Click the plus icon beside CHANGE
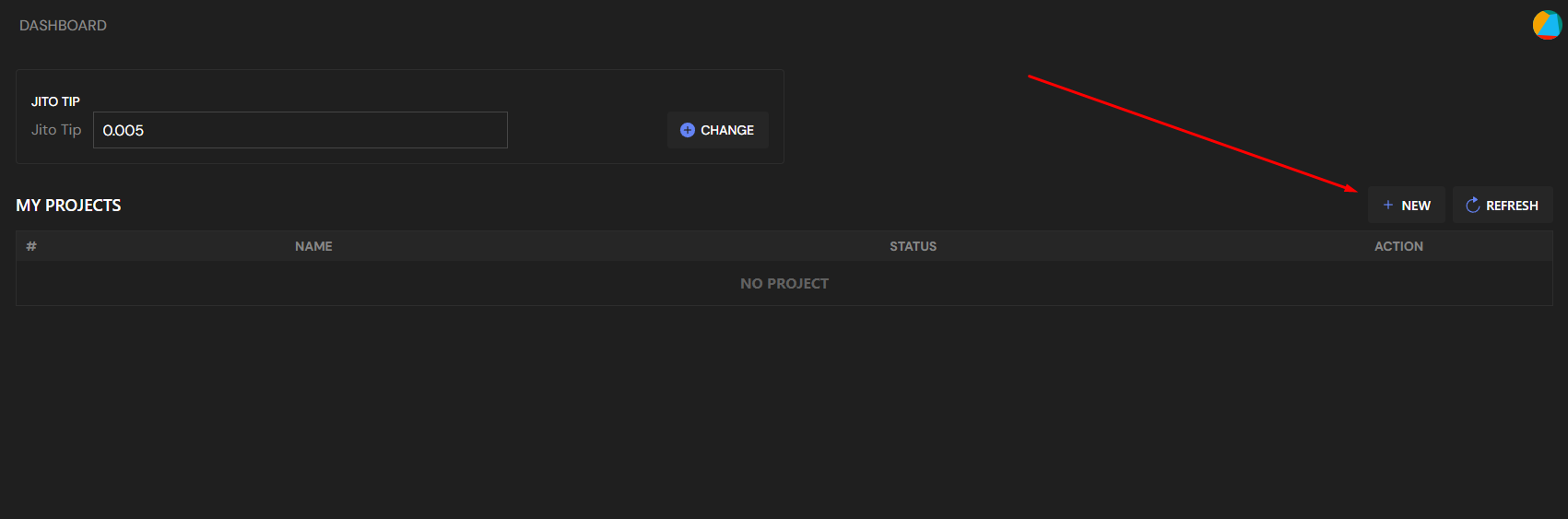Screen dimensions: 1568x519 (x=687, y=130)
